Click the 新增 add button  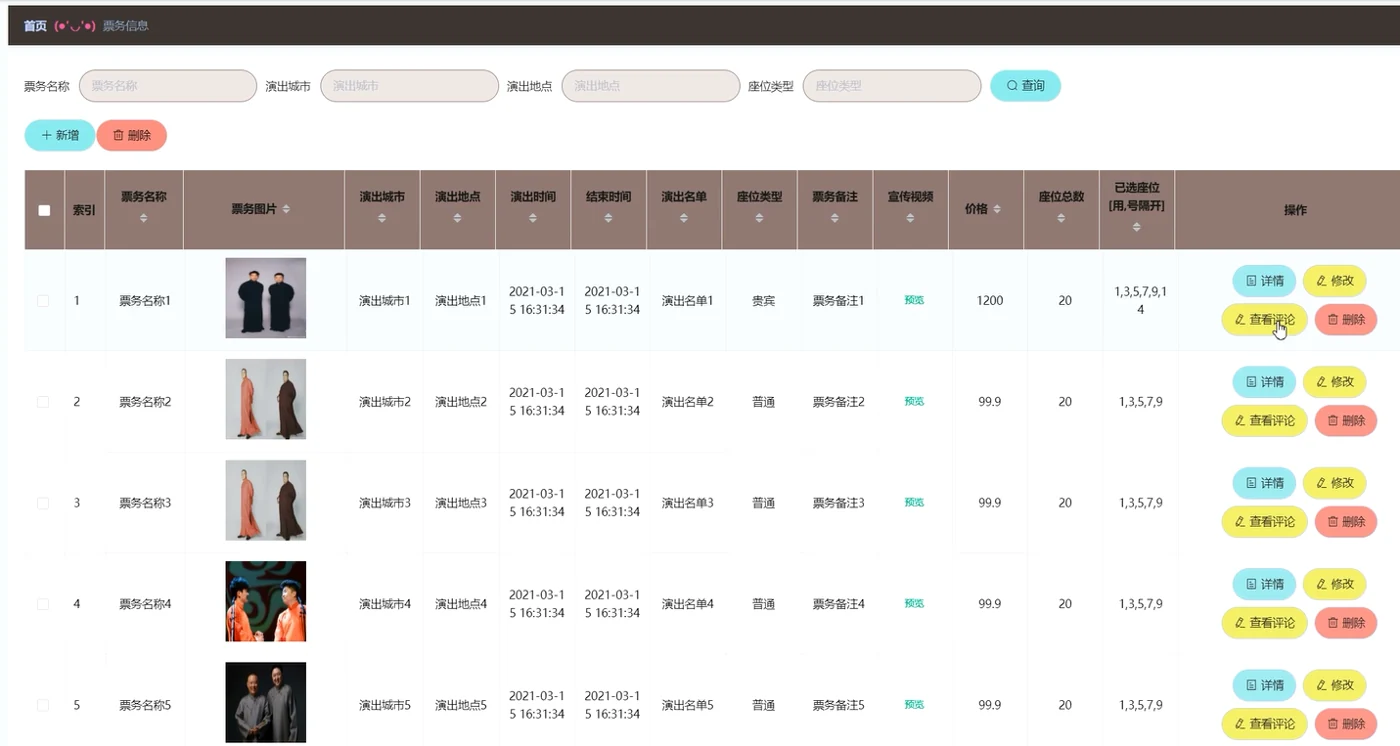coord(60,135)
